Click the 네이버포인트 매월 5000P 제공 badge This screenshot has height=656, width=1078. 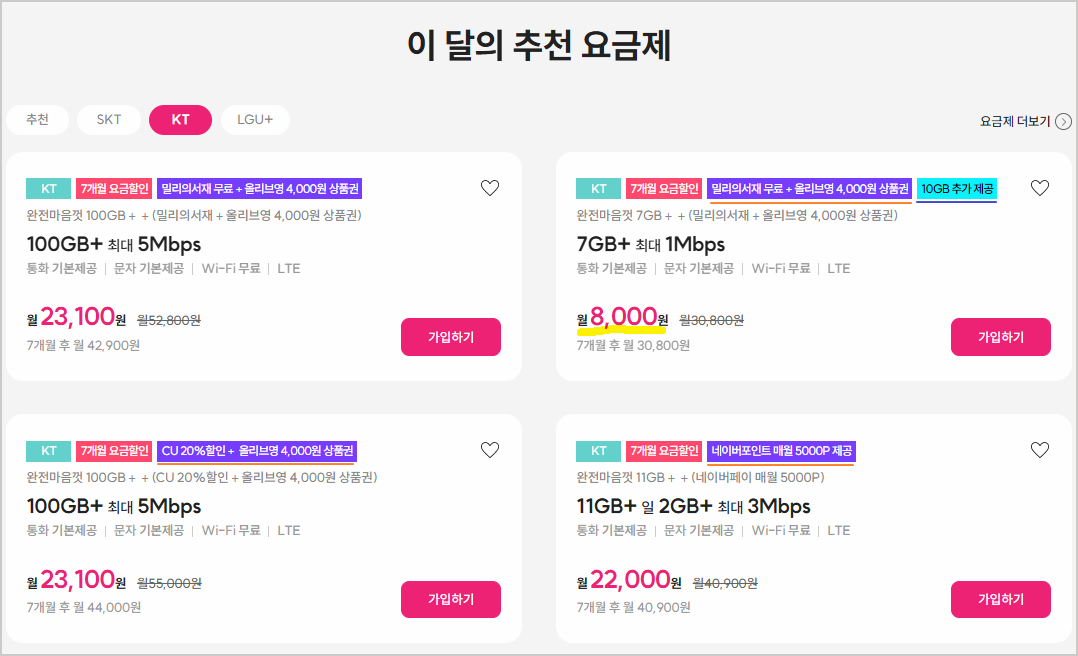pos(781,450)
